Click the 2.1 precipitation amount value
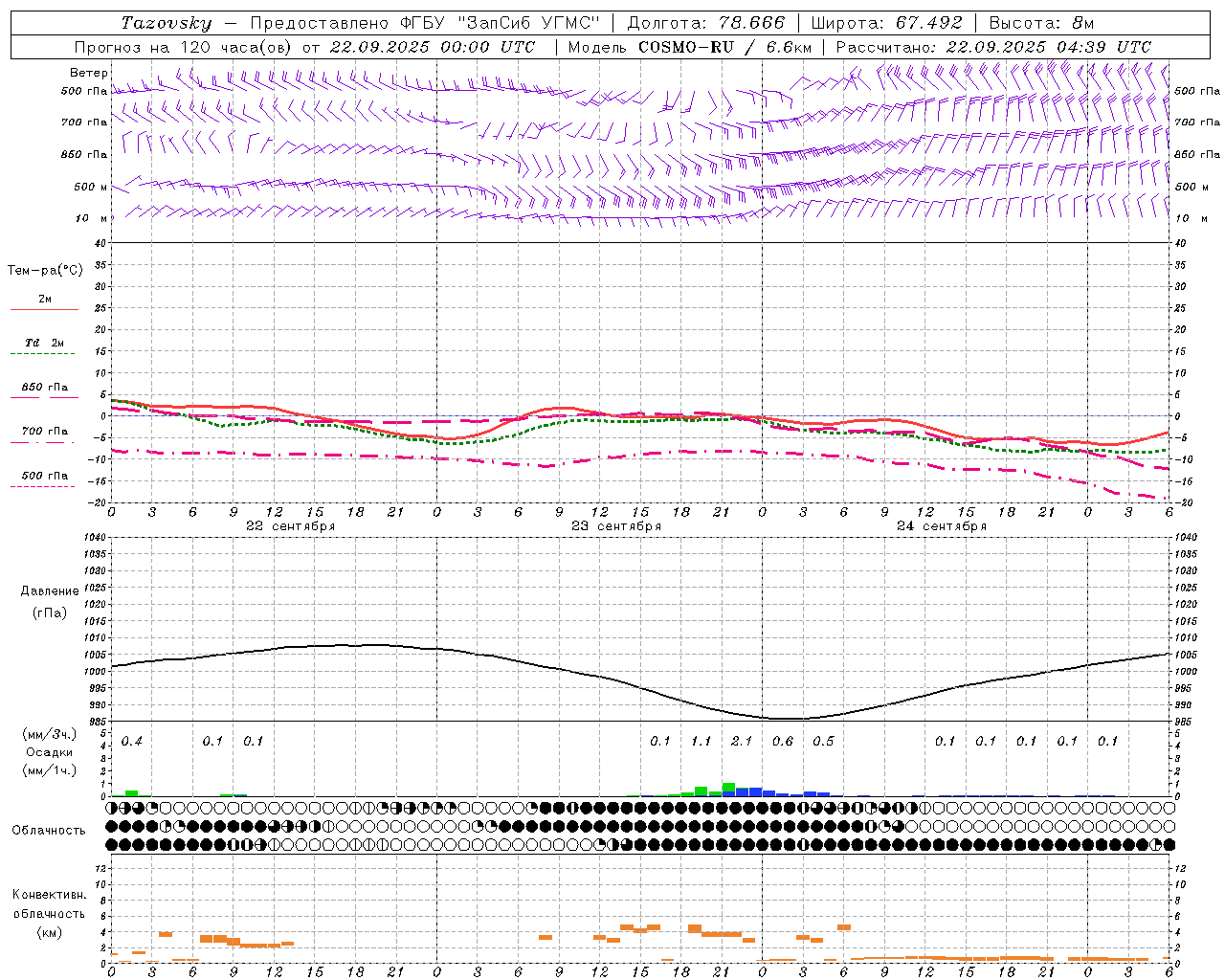Screen dimensions: 1225x980 [742, 742]
